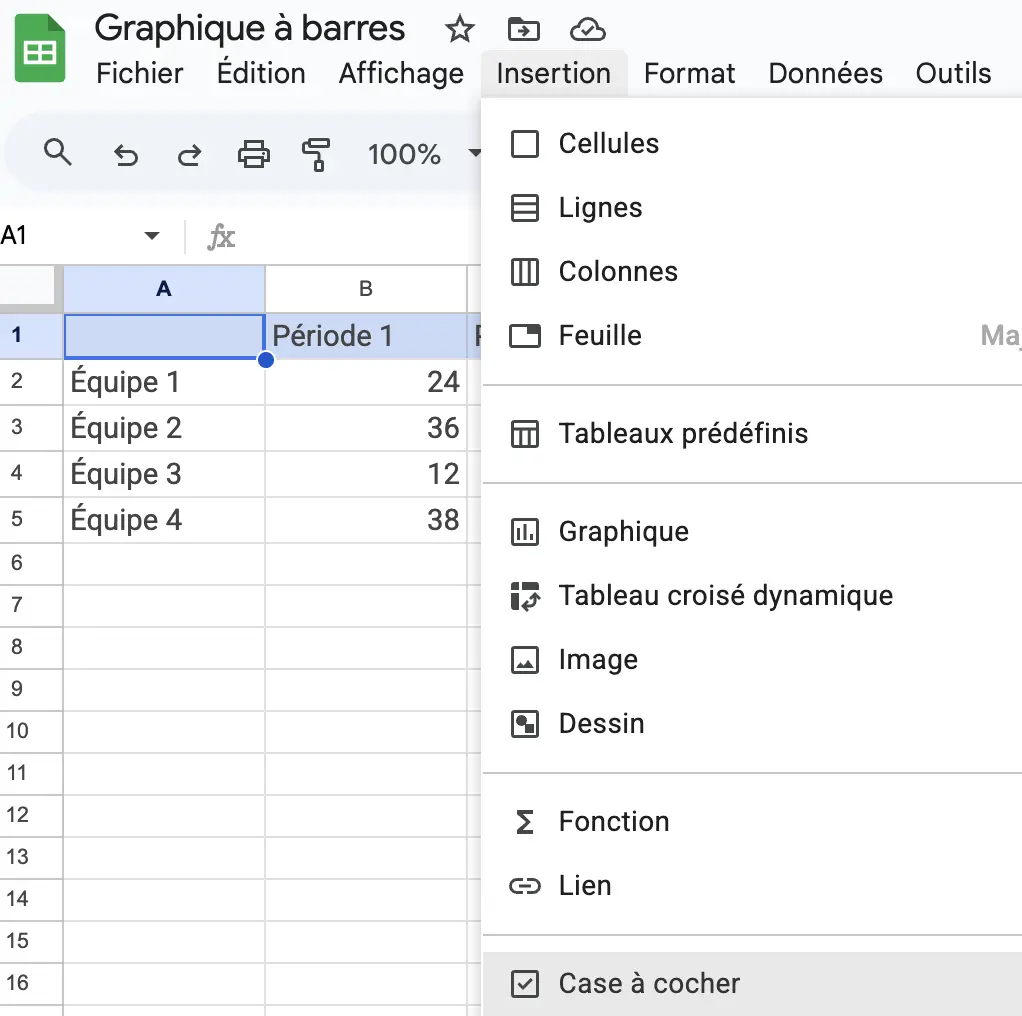Select the cell containing 36

click(366, 428)
